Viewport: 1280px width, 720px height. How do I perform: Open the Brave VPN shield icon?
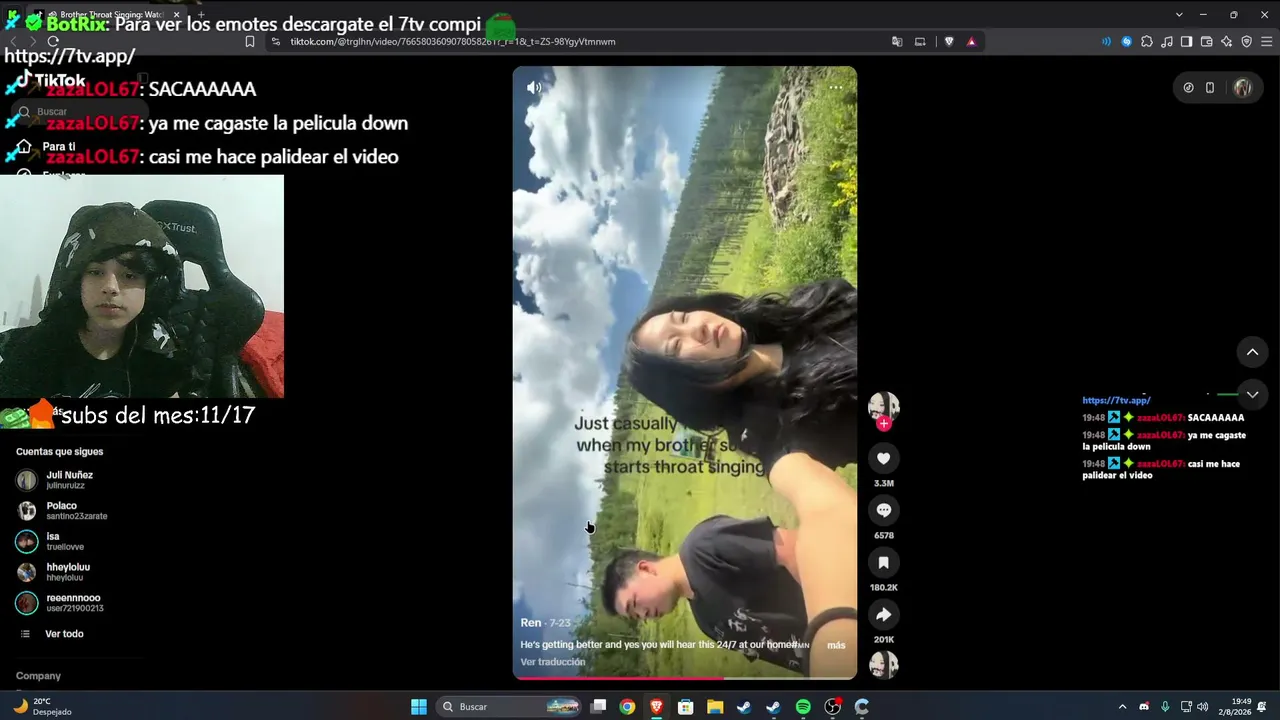(1247, 42)
